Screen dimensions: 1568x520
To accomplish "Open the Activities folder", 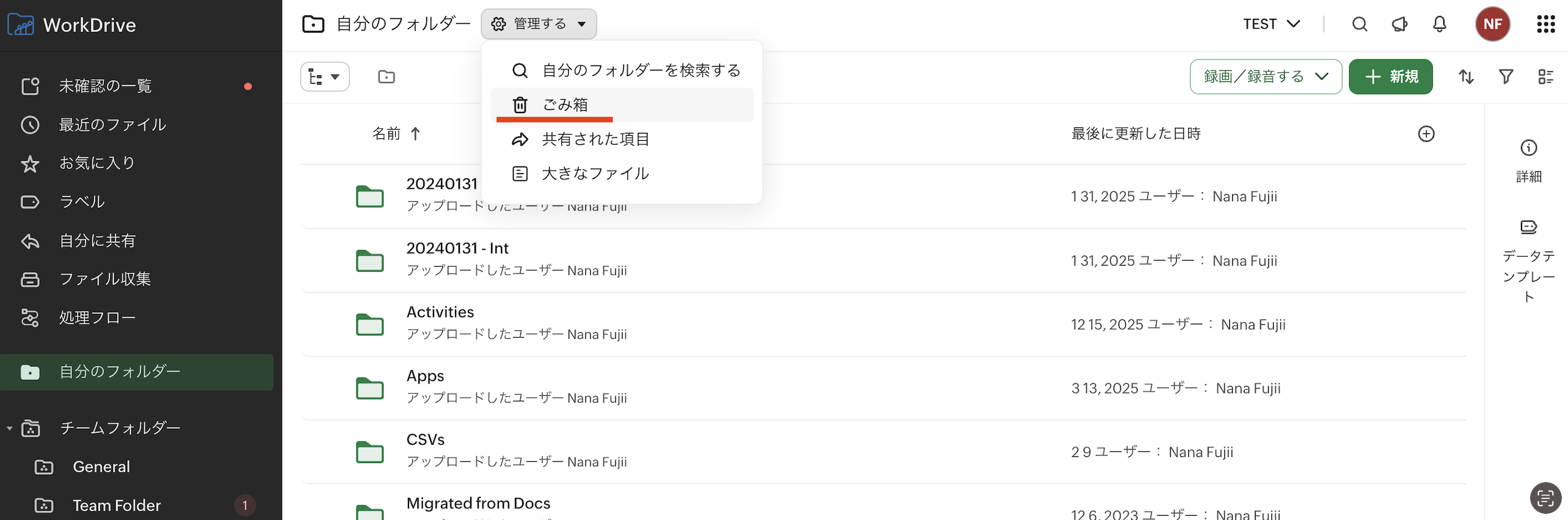I will pyautogui.click(x=440, y=312).
